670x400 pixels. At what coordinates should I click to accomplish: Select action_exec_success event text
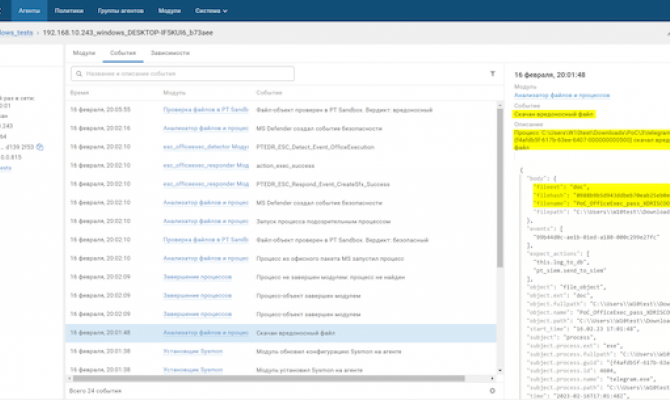pyautogui.click(x=285, y=165)
